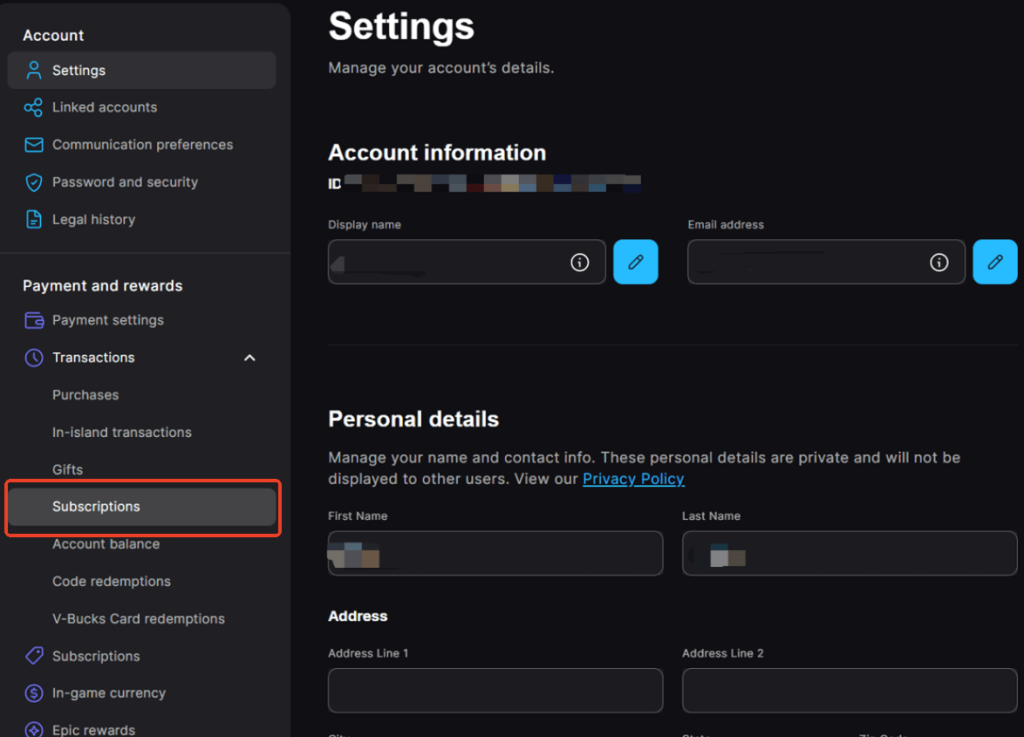The width and height of the screenshot is (1024, 737).
Task: Click the Payment settings wallet icon
Action: 32,320
